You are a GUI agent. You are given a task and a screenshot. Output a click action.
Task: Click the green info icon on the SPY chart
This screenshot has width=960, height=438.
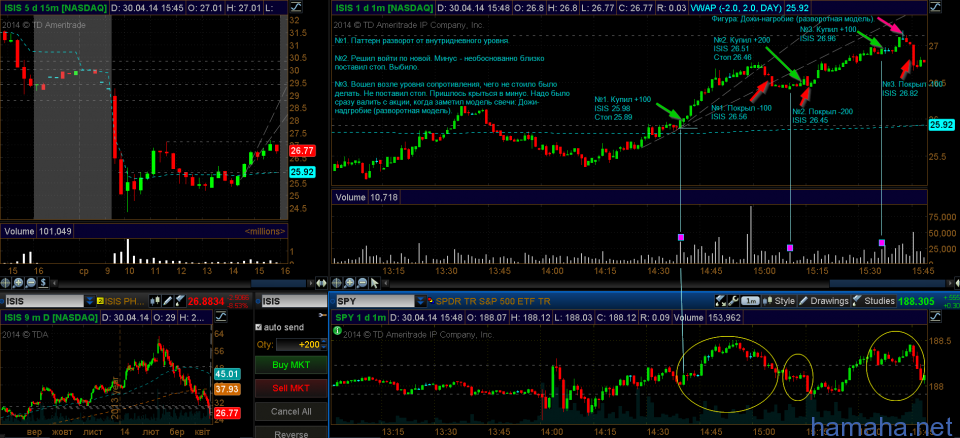coord(337,331)
